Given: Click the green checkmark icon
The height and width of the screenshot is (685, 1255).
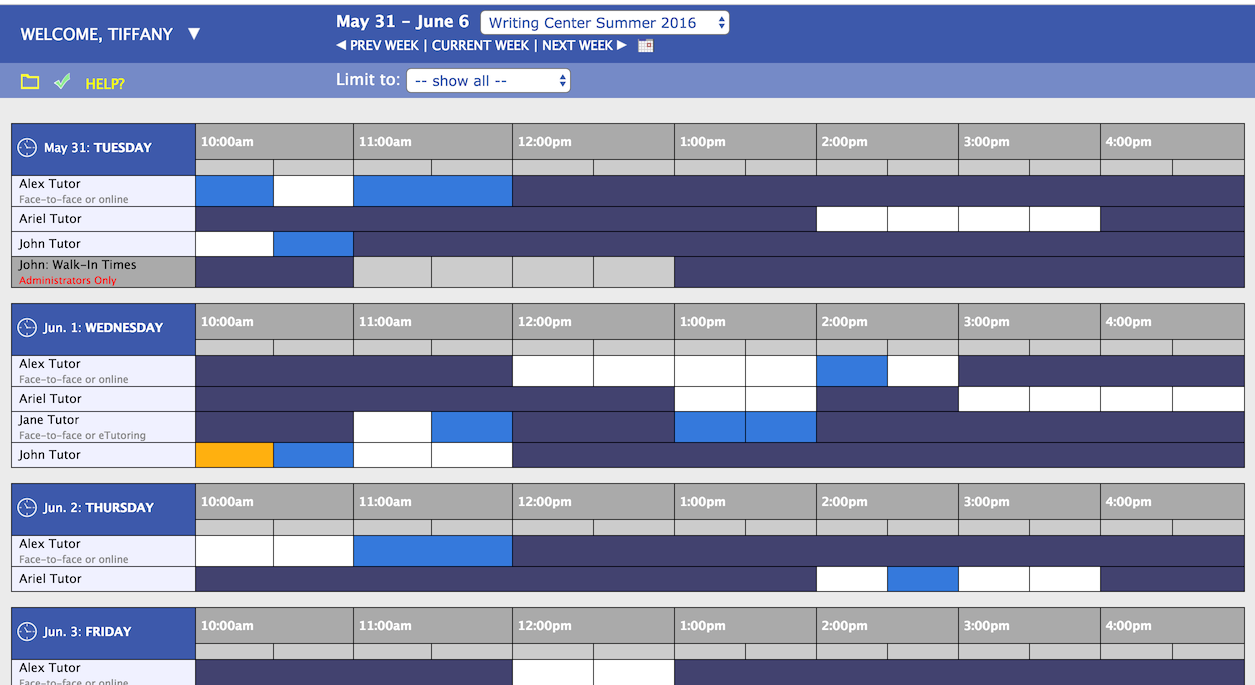Looking at the screenshot, I should pyautogui.click(x=62, y=82).
